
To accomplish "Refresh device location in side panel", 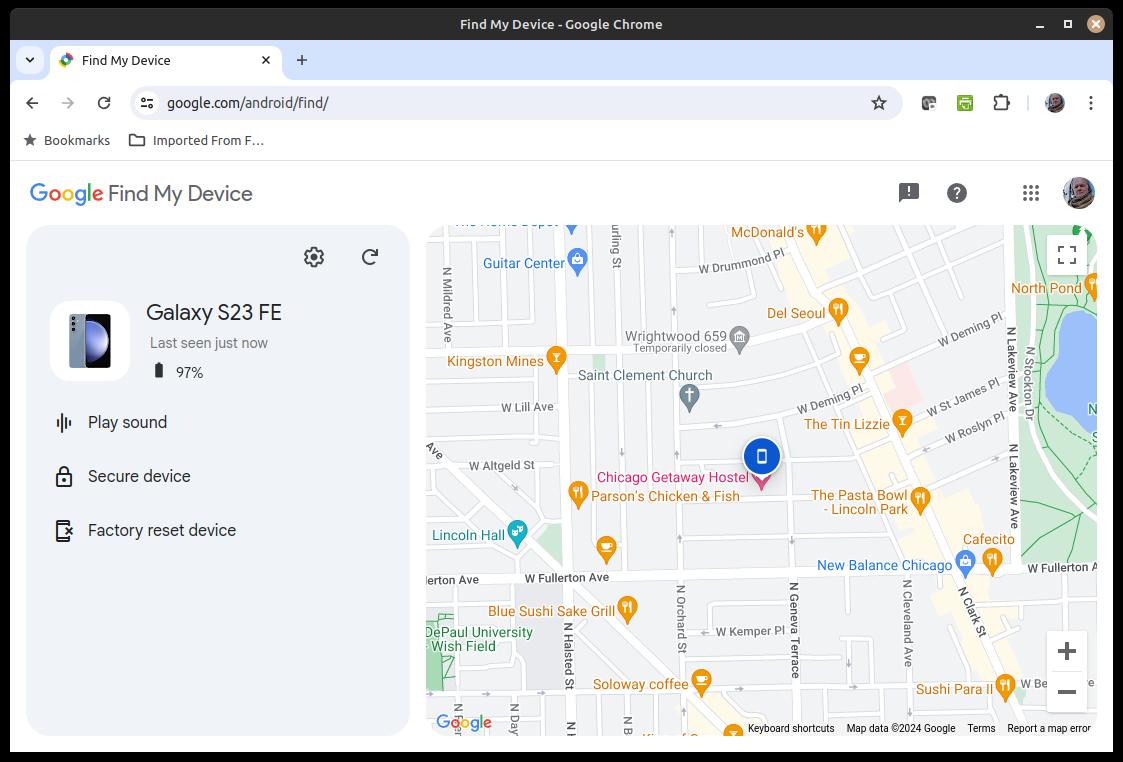I will [370, 257].
